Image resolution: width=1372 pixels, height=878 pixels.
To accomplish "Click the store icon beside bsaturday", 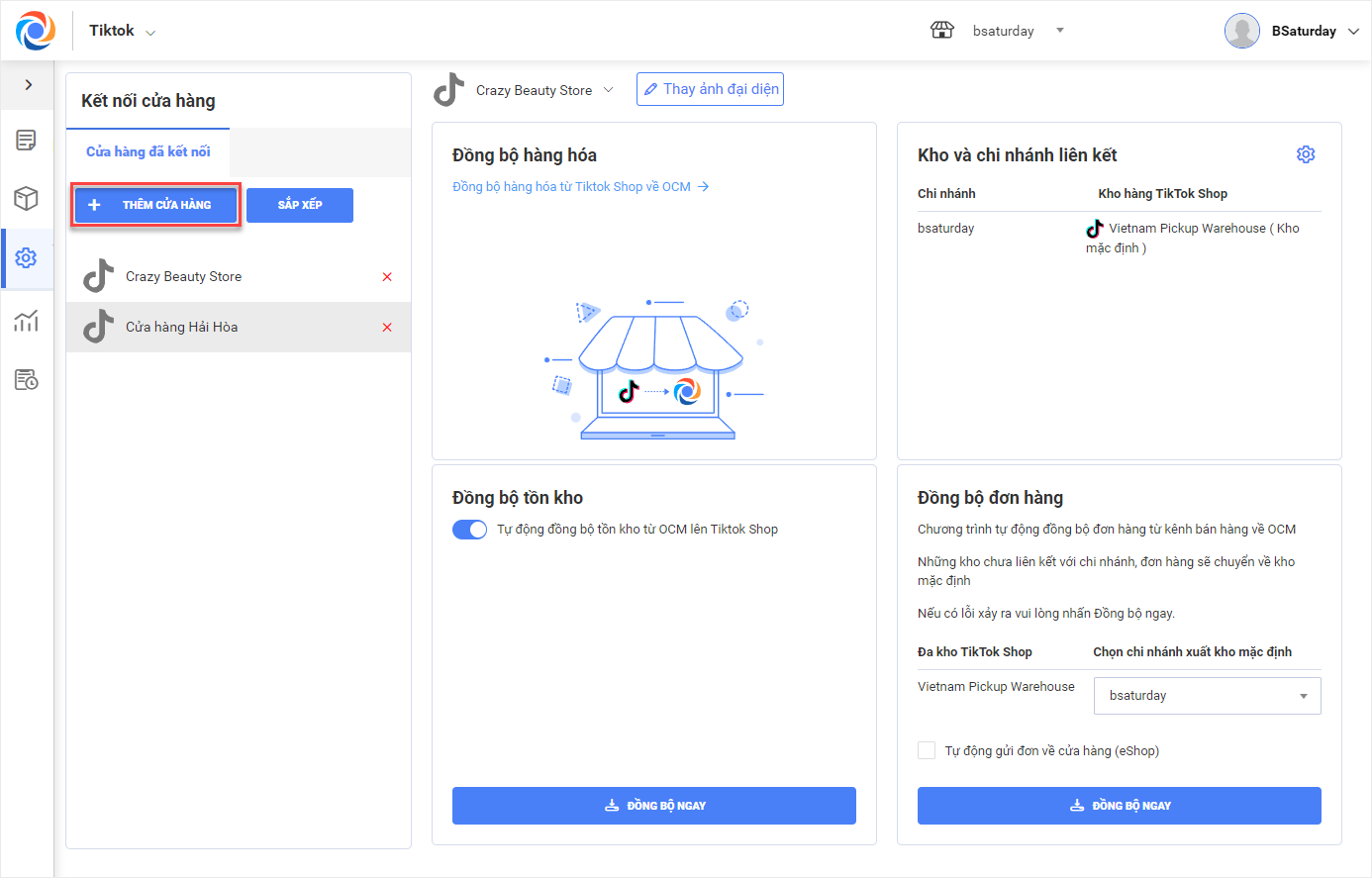I will (942, 31).
